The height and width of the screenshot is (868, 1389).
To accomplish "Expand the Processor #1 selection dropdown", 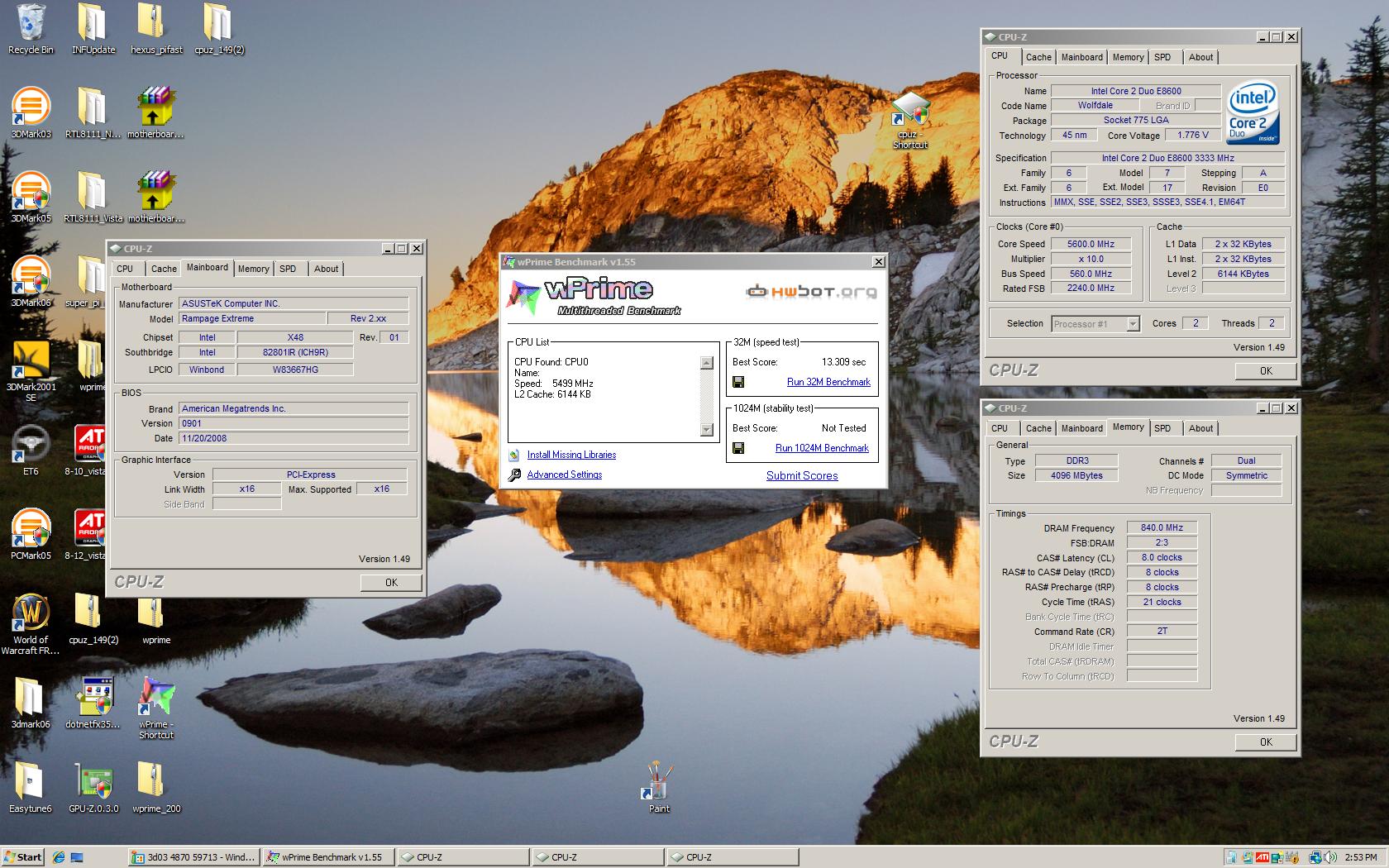I will (1133, 324).
